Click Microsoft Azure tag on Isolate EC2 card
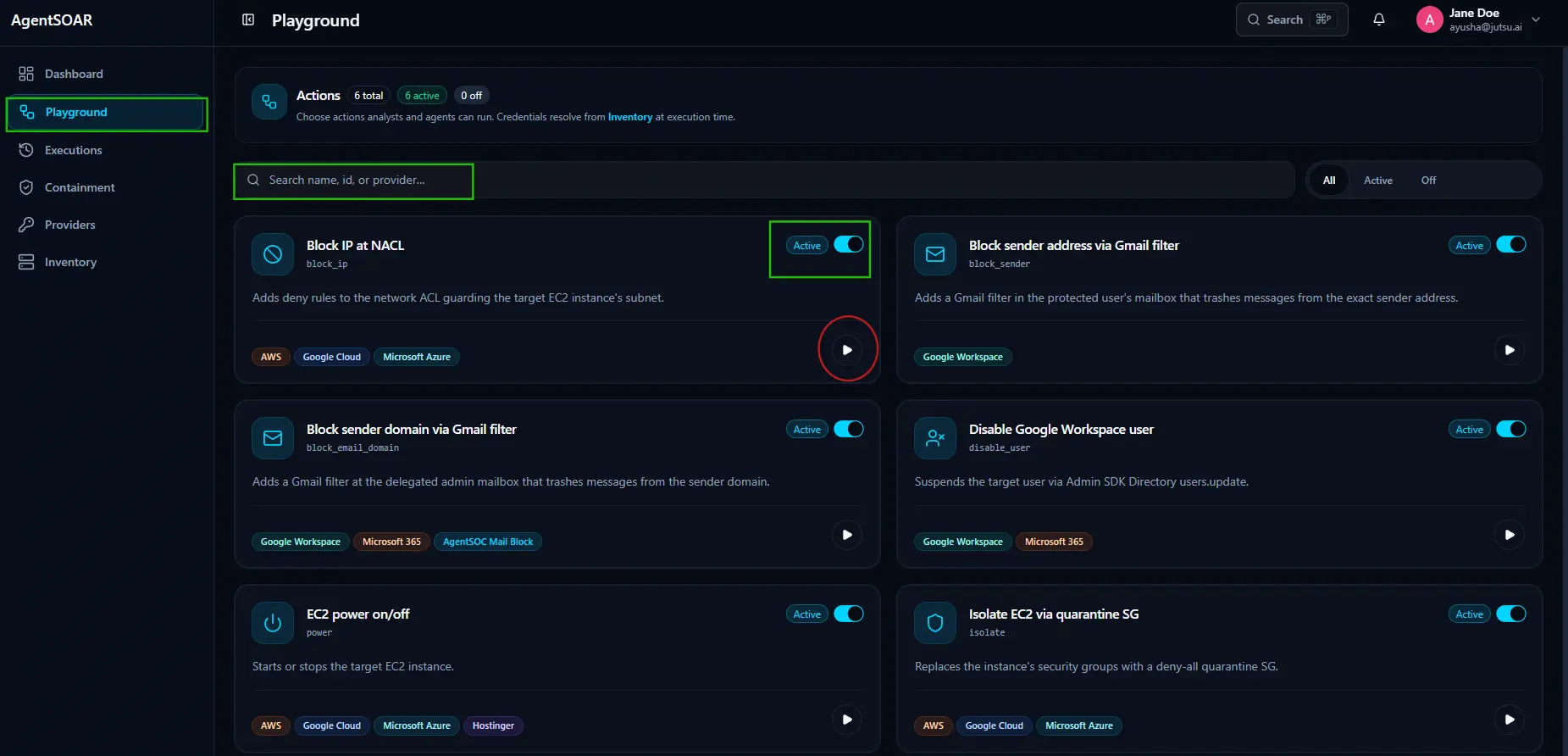The width and height of the screenshot is (1568, 756). (x=1079, y=725)
